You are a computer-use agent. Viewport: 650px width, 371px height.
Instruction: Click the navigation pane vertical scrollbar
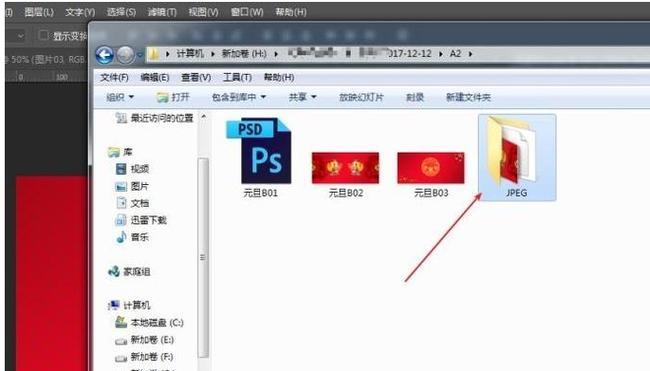pyautogui.click(x=203, y=257)
